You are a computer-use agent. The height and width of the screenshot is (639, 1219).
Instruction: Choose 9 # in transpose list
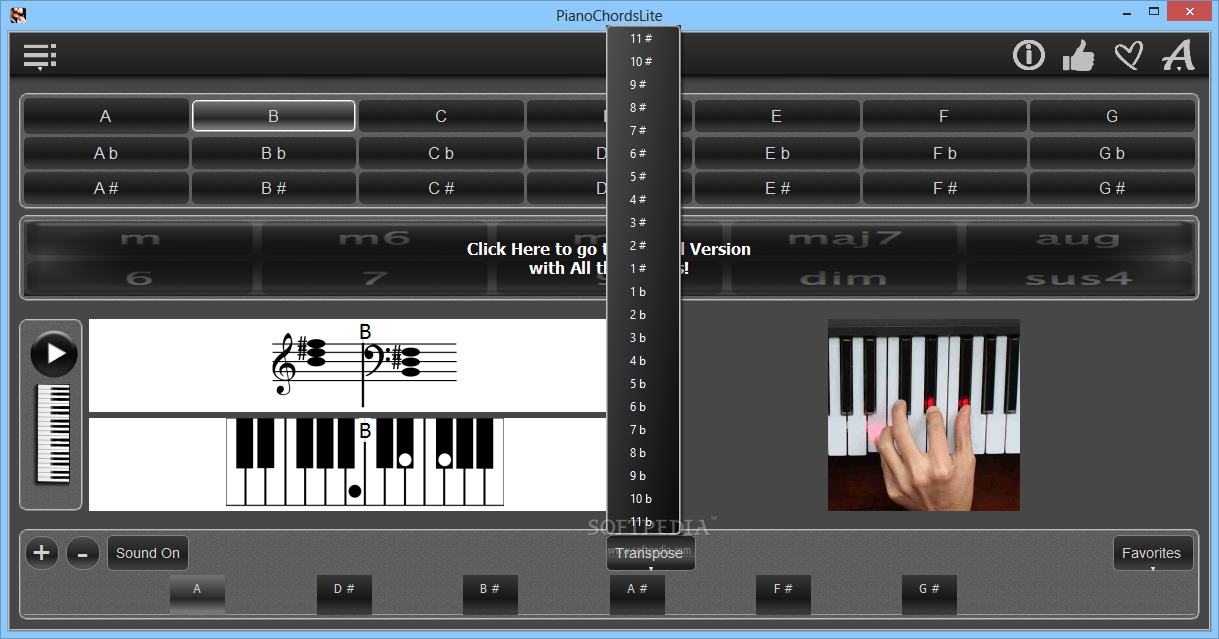[x=643, y=85]
